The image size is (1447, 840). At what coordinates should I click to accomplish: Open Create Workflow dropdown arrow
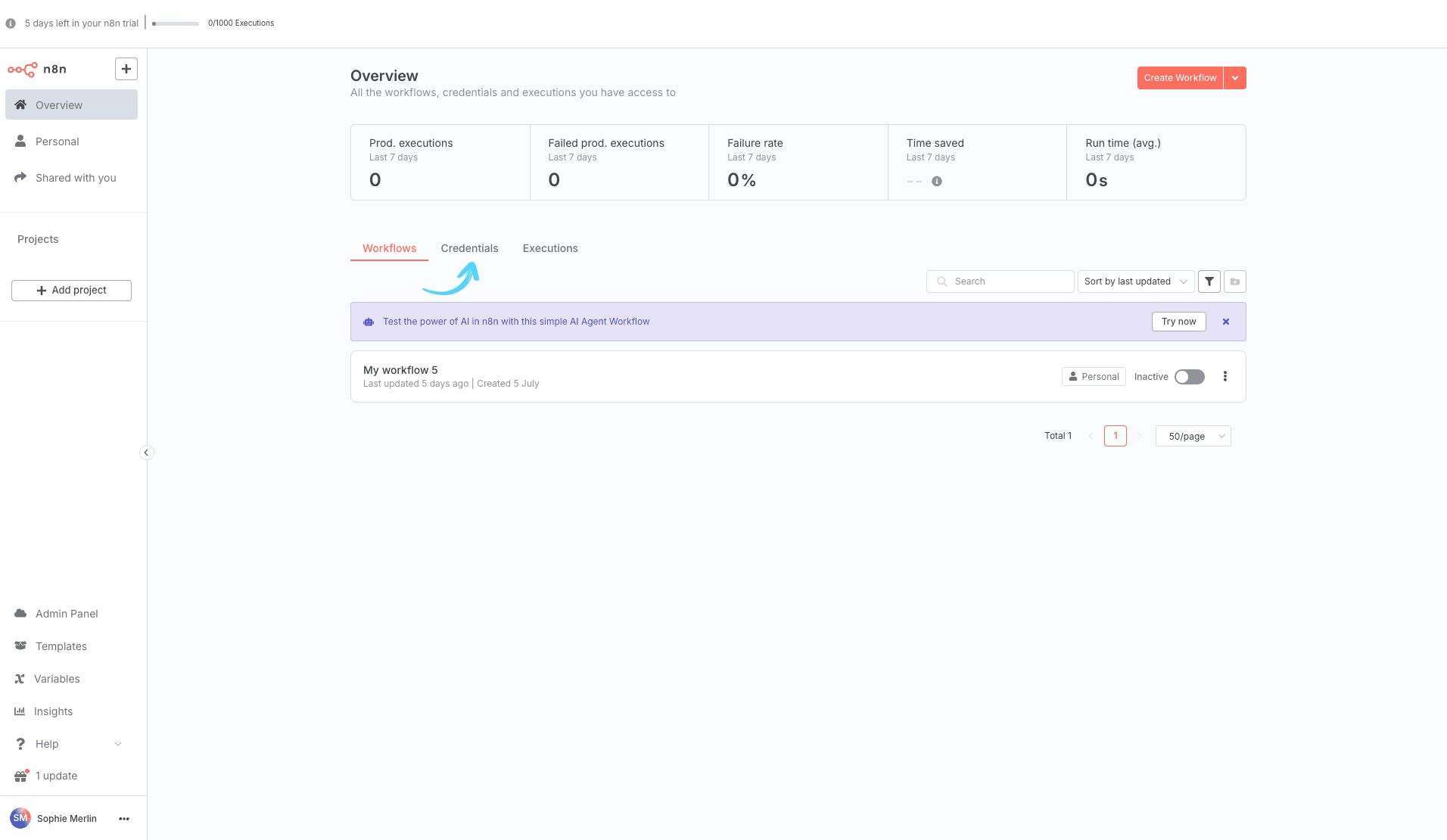click(x=1235, y=78)
